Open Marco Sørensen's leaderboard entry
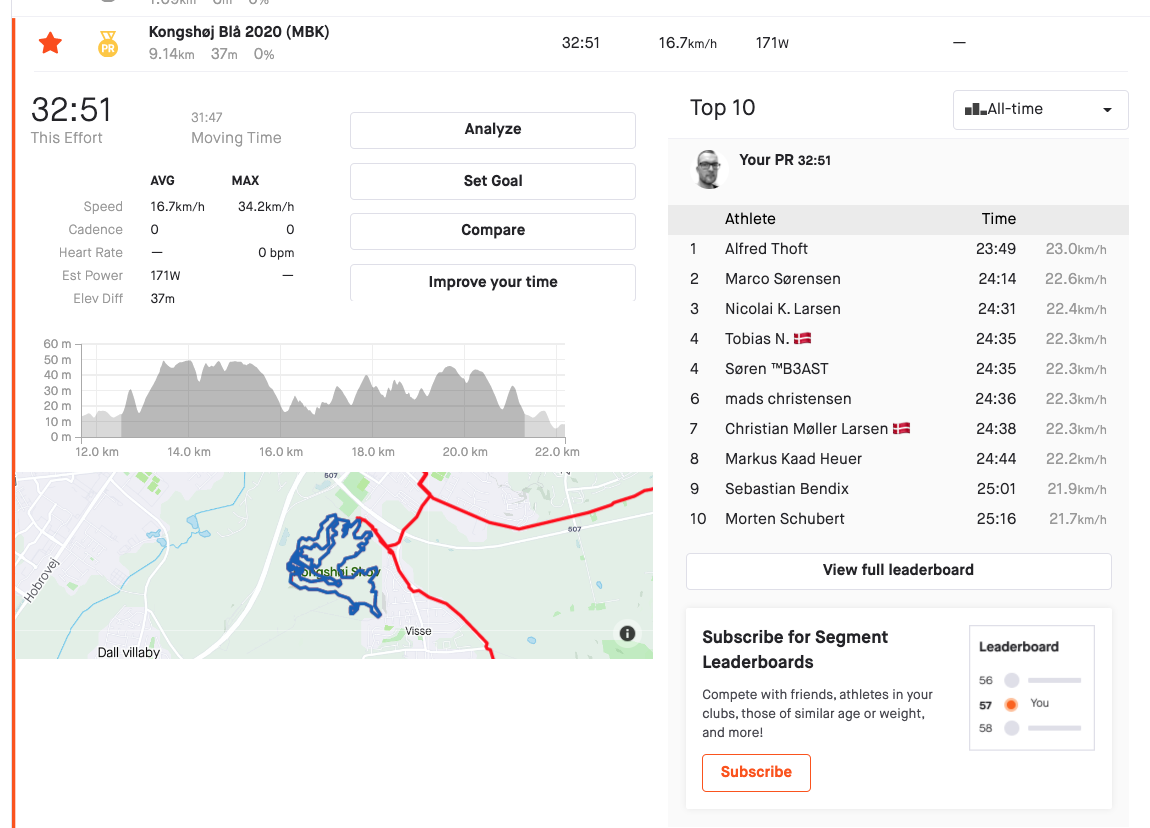The image size is (1150, 828). [782, 279]
